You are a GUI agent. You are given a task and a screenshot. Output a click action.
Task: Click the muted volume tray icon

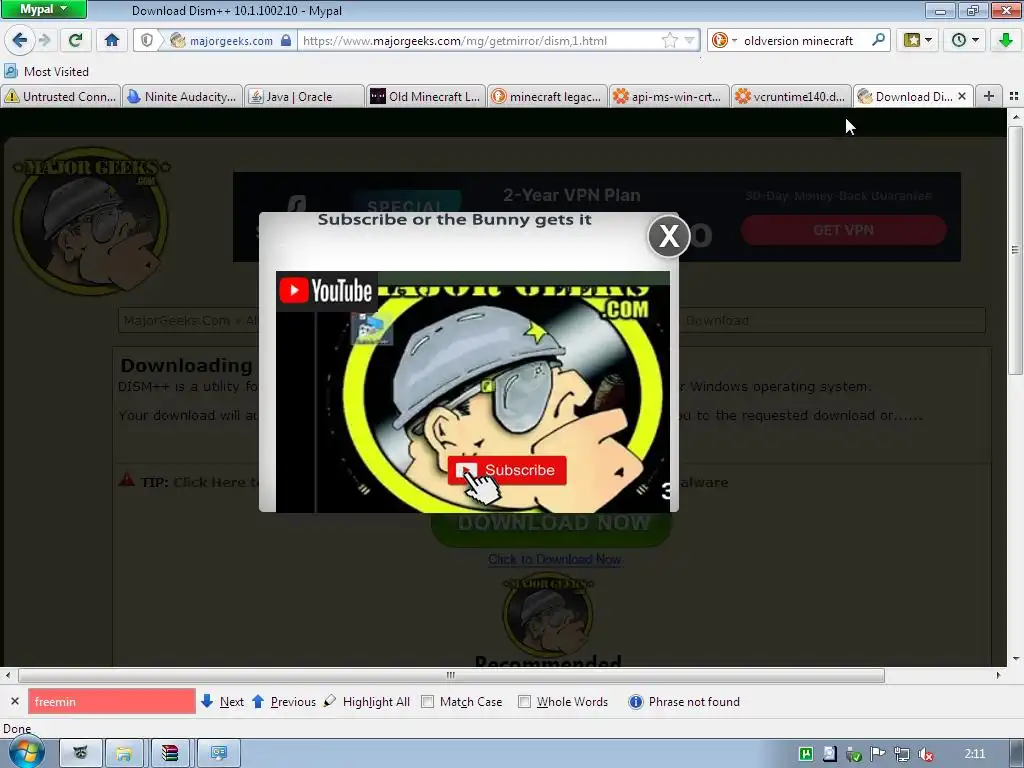(926, 754)
